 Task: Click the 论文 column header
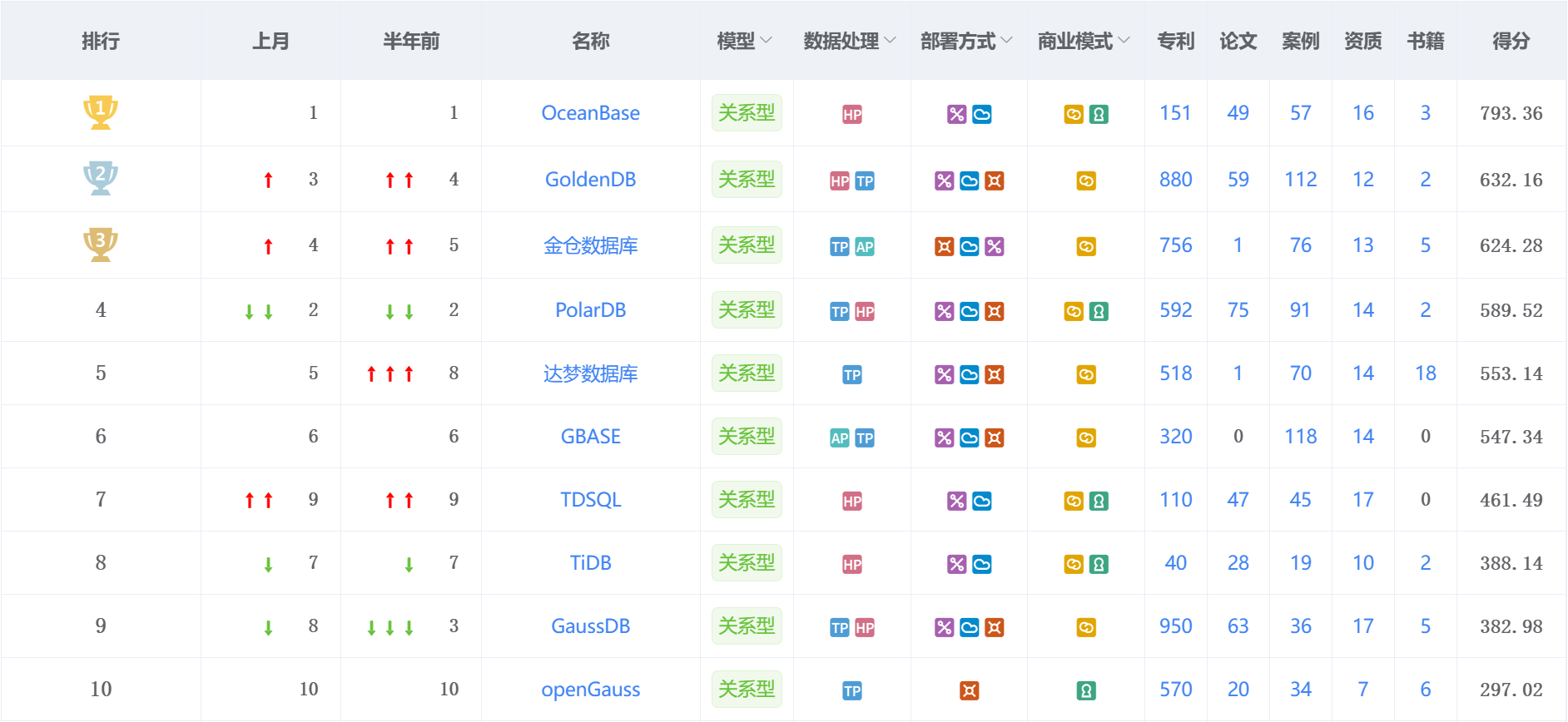point(1238,41)
